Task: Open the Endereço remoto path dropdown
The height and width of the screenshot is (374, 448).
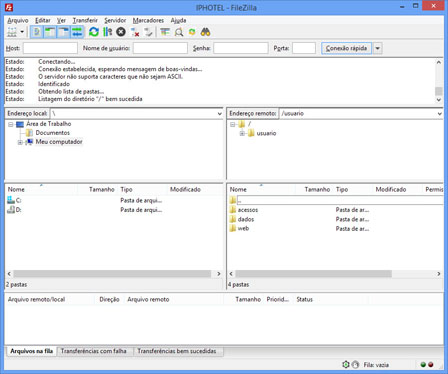Action: point(439,114)
